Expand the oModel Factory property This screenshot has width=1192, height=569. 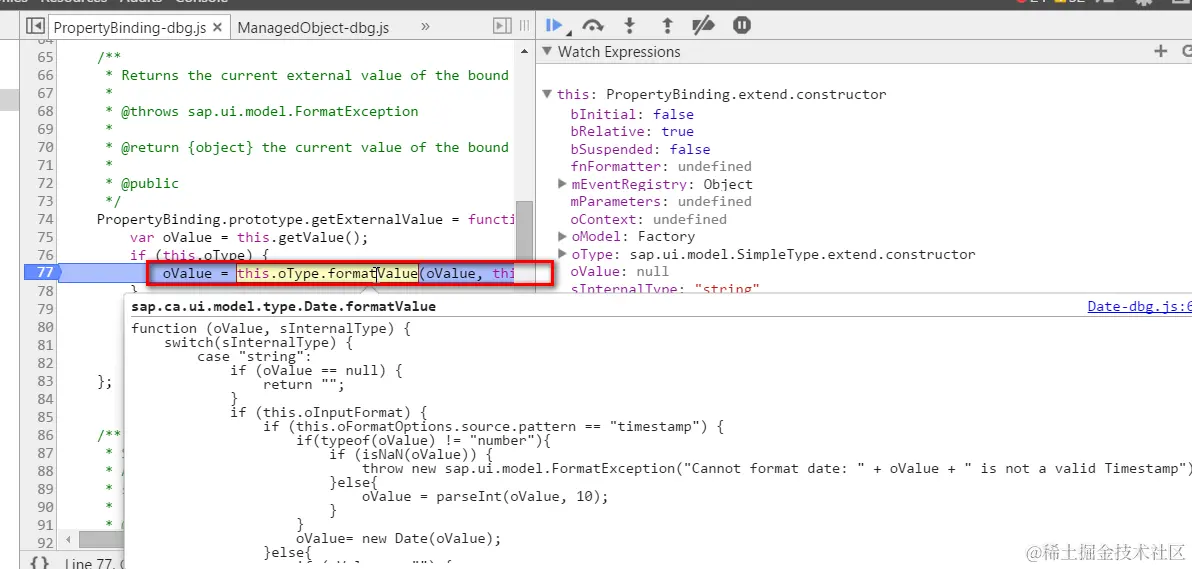click(x=562, y=236)
